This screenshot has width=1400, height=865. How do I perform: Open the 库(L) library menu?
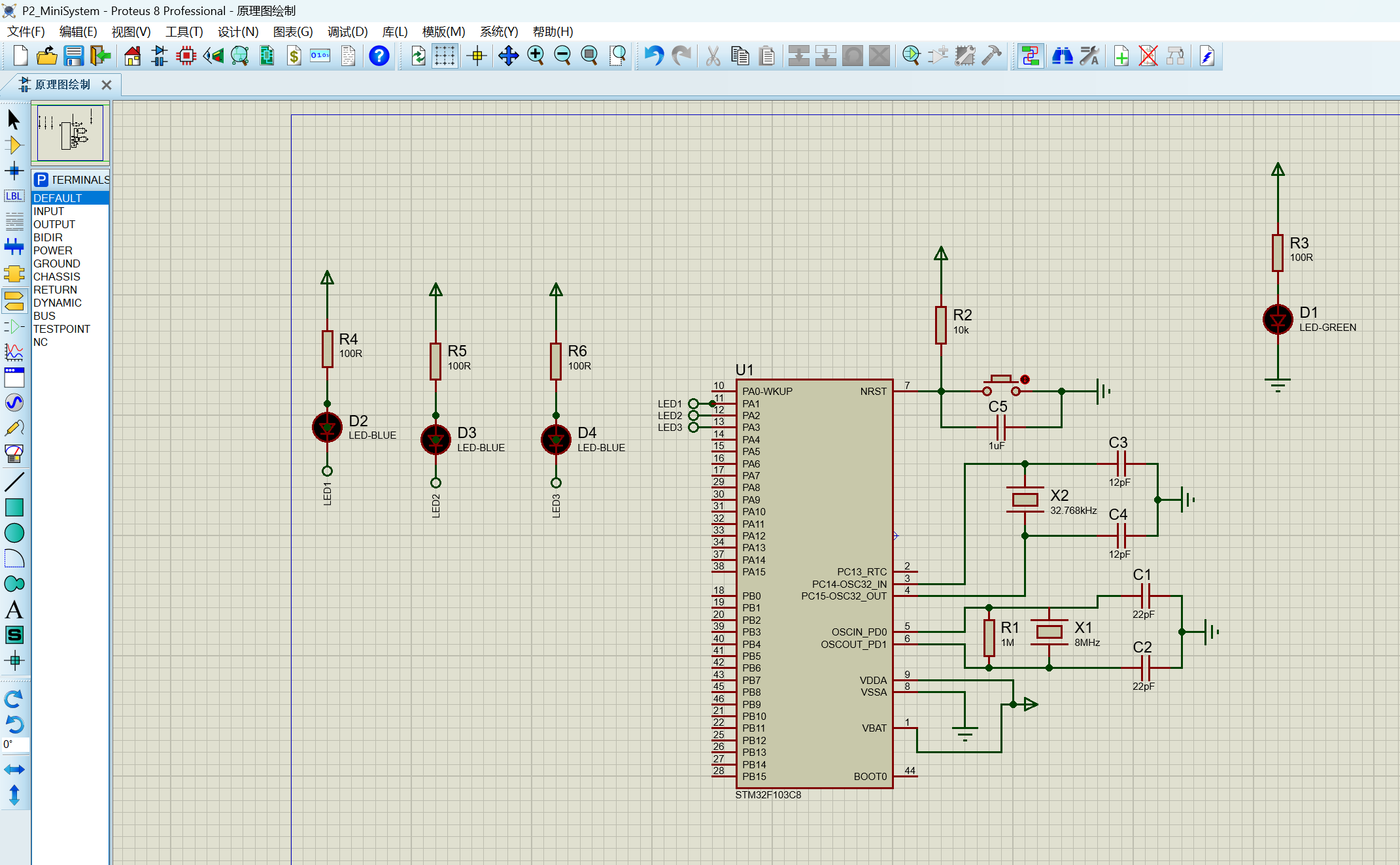click(x=394, y=31)
